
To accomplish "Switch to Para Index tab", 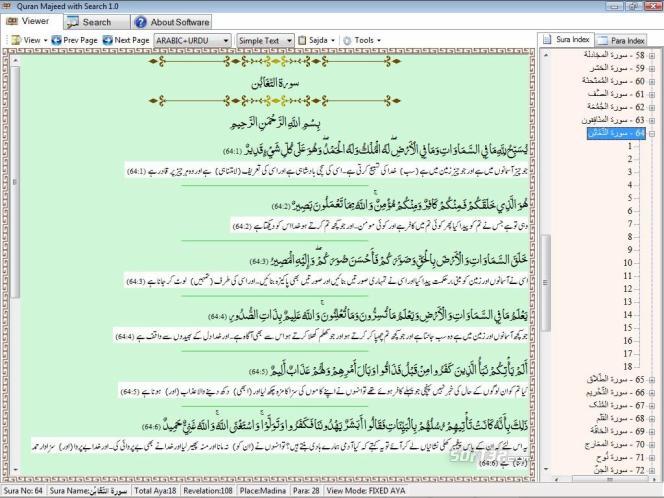I will 621,41.
